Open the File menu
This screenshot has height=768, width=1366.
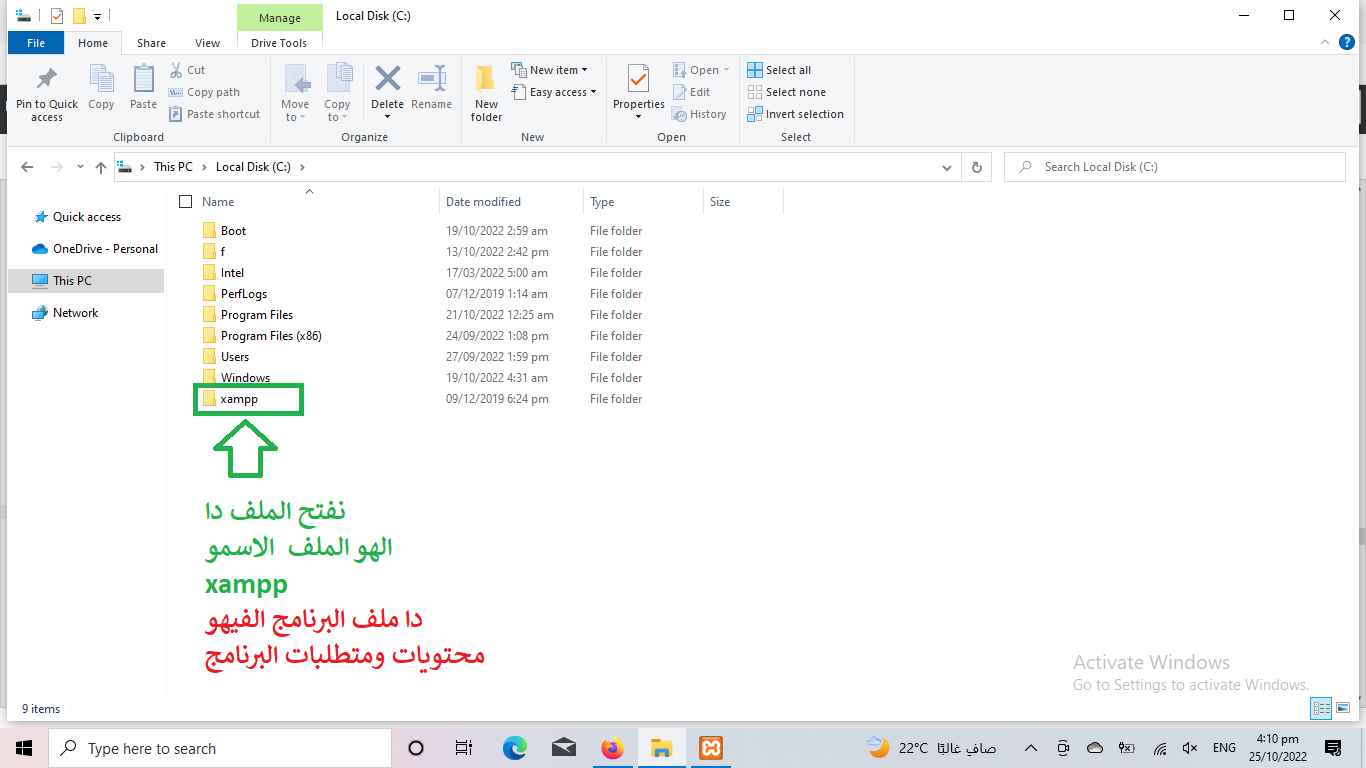(x=36, y=43)
